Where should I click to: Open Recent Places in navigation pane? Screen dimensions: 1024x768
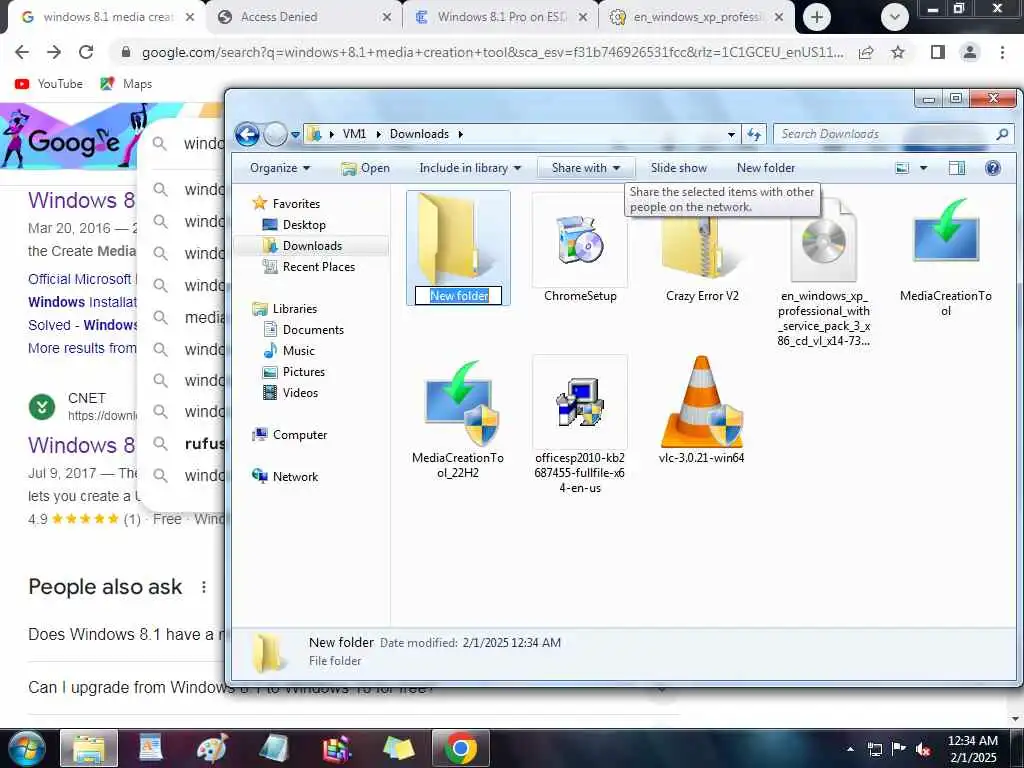(x=308, y=266)
